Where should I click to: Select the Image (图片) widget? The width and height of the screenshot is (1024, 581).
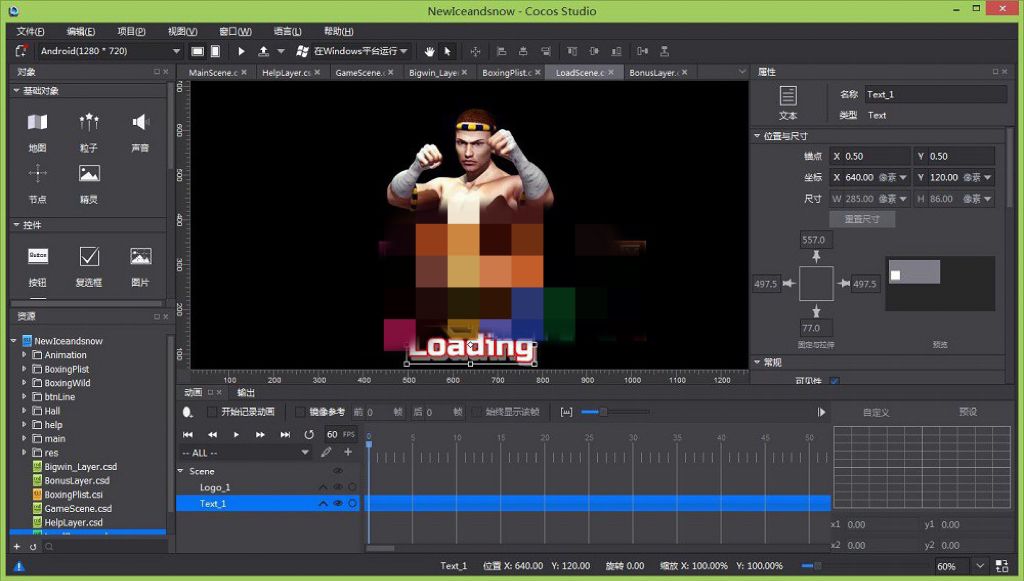[x=140, y=267]
